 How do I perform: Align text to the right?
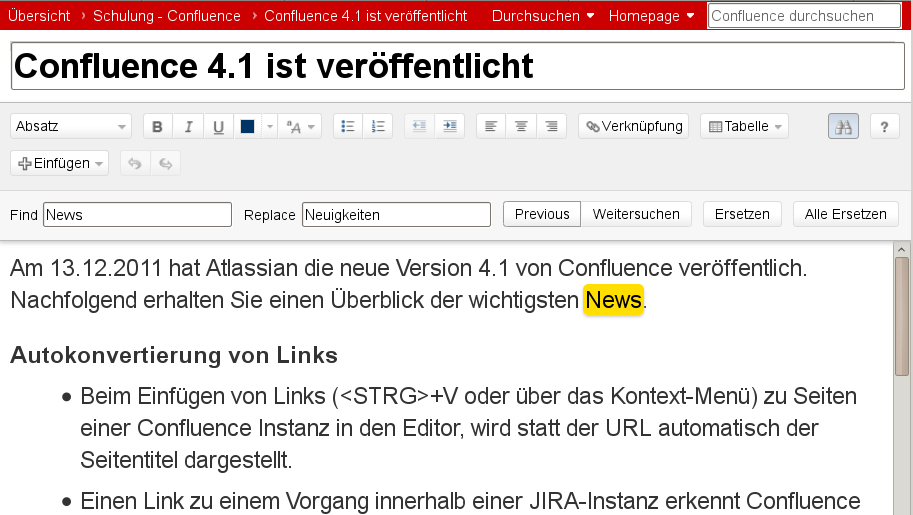pos(551,126)
